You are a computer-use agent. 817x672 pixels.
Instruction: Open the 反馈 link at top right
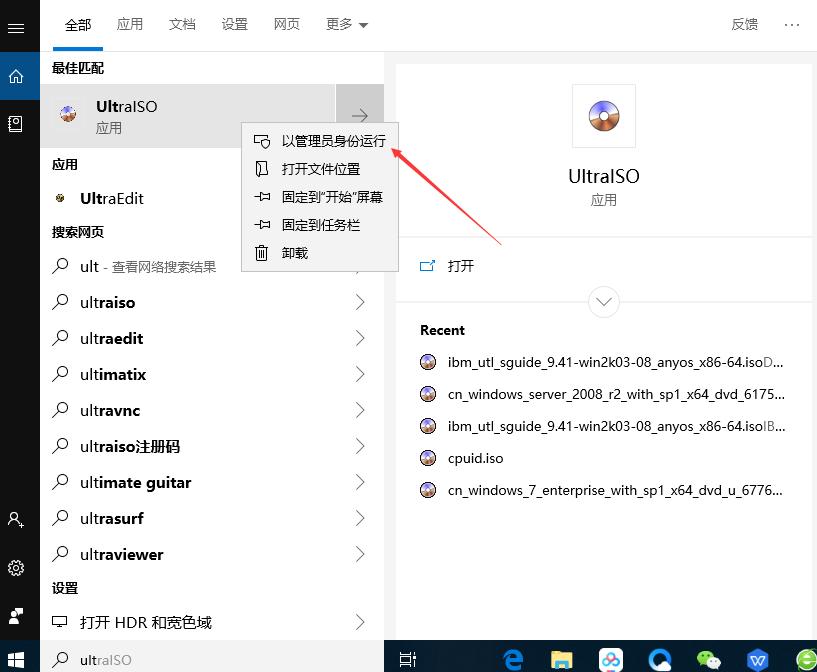744,24
